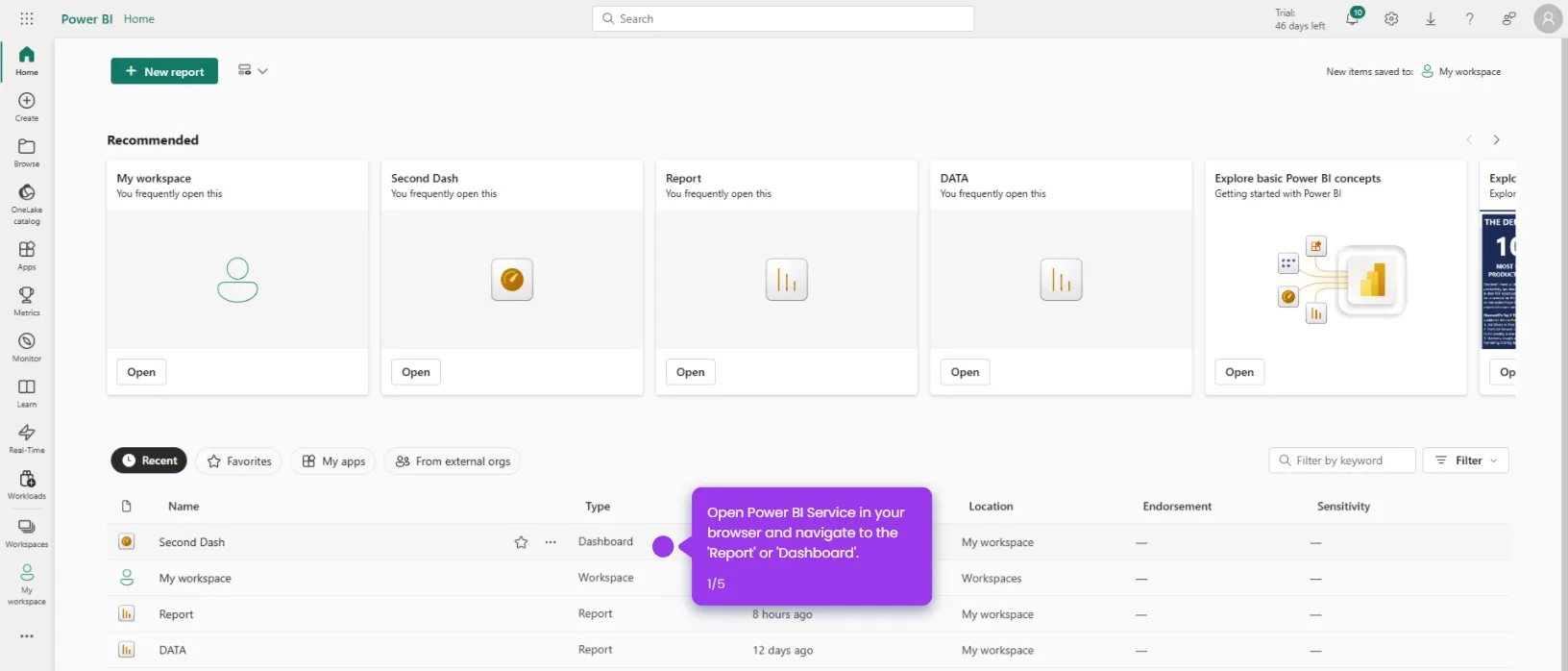Image resolution: width=1568 pixels, height=671 pixels.
Task: Open My workspace in the sidebar
Action: coord(27,584)
